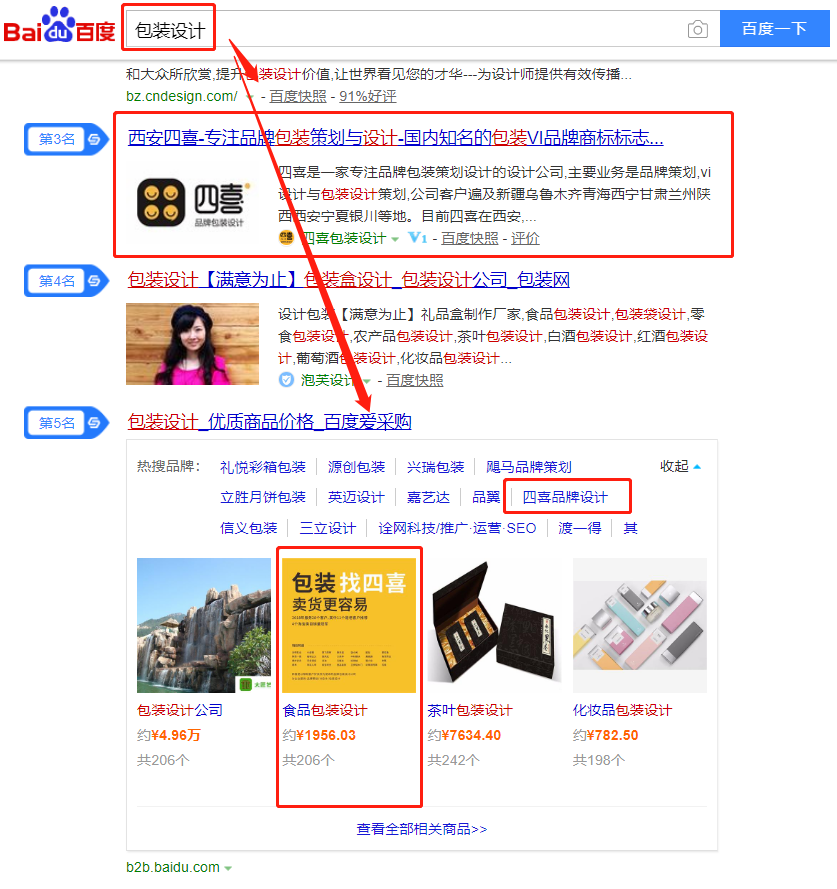837x889 pixels.
Task: Open 包装设计【满意为止】 result title
Action: (x=349, y=280)
